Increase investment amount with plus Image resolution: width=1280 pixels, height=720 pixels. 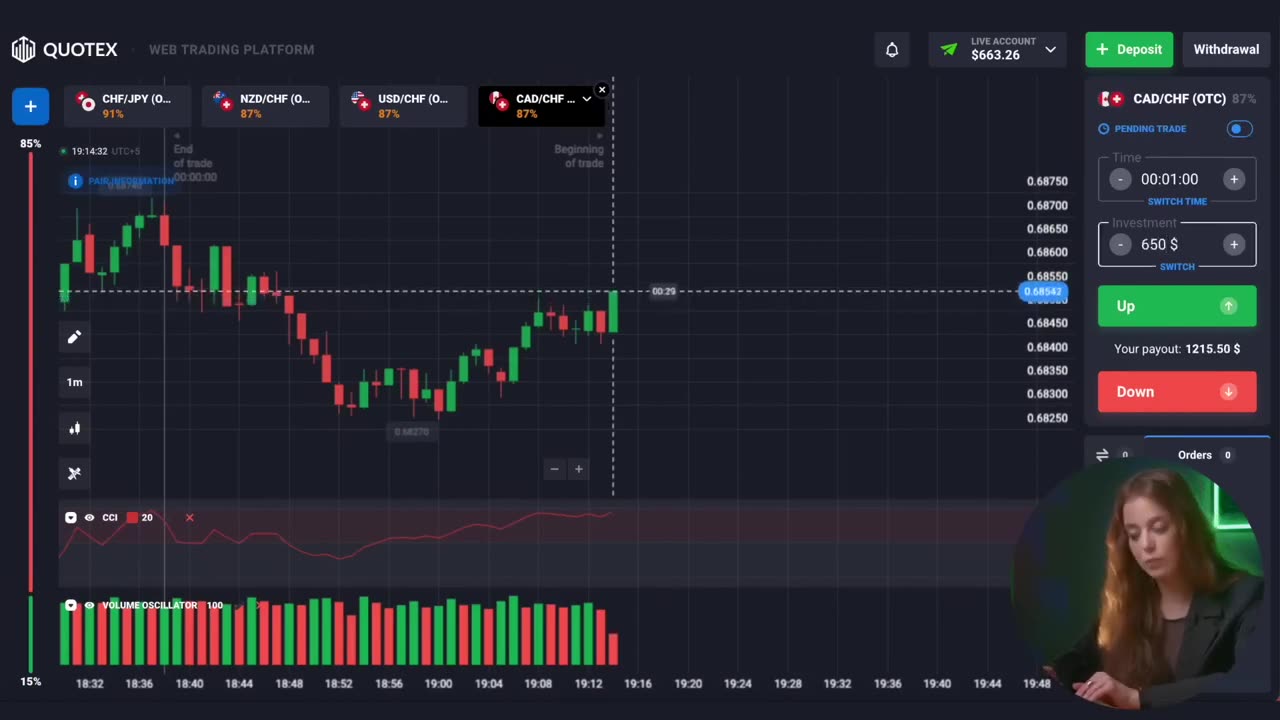click(1234, 244)
